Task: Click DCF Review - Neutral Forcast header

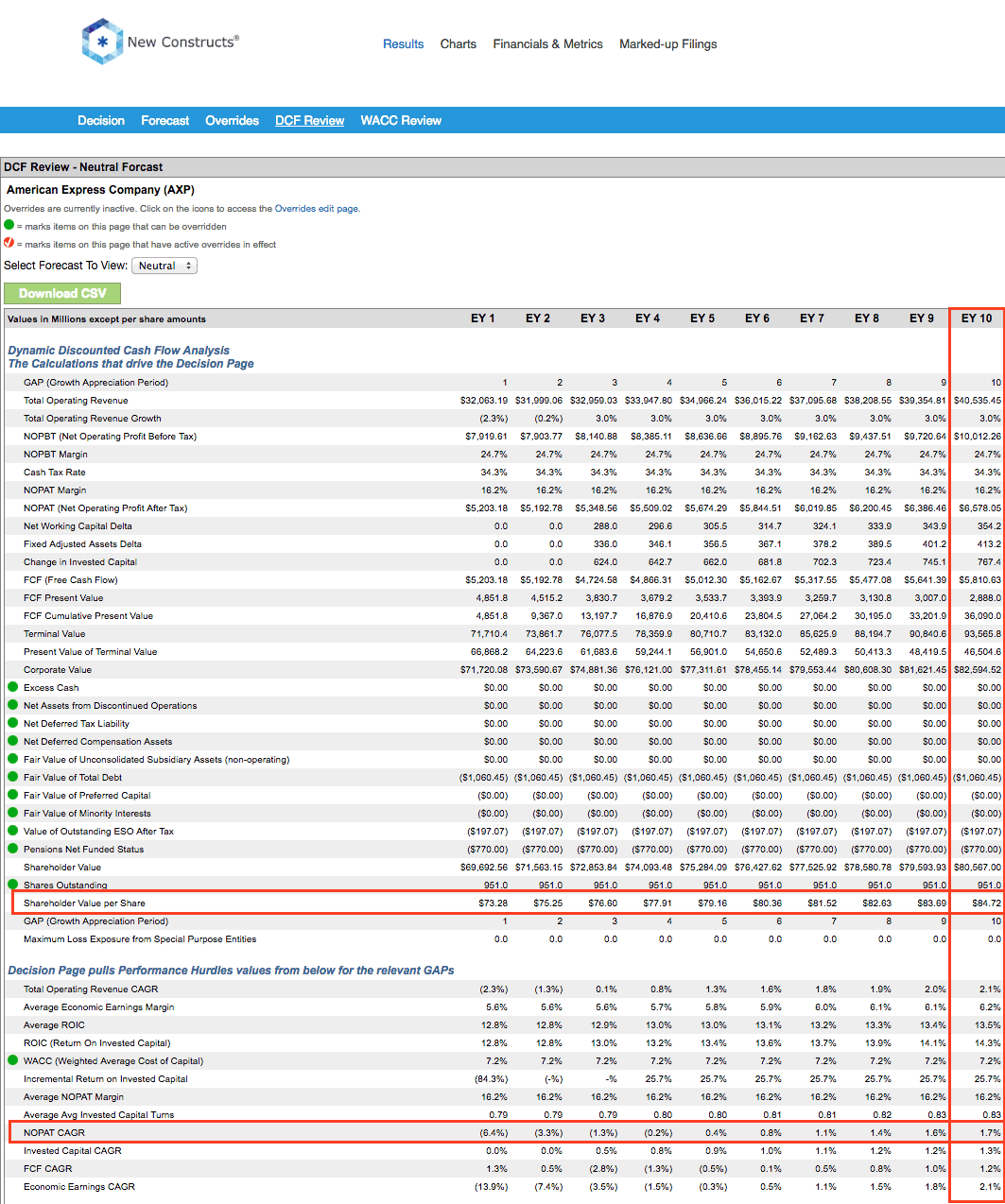Action: (83, 166)
